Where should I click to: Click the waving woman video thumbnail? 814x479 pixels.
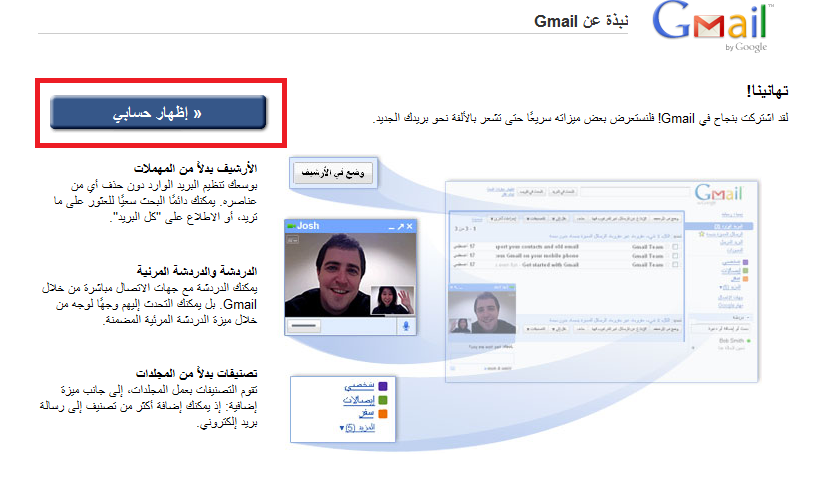point(392,300)
